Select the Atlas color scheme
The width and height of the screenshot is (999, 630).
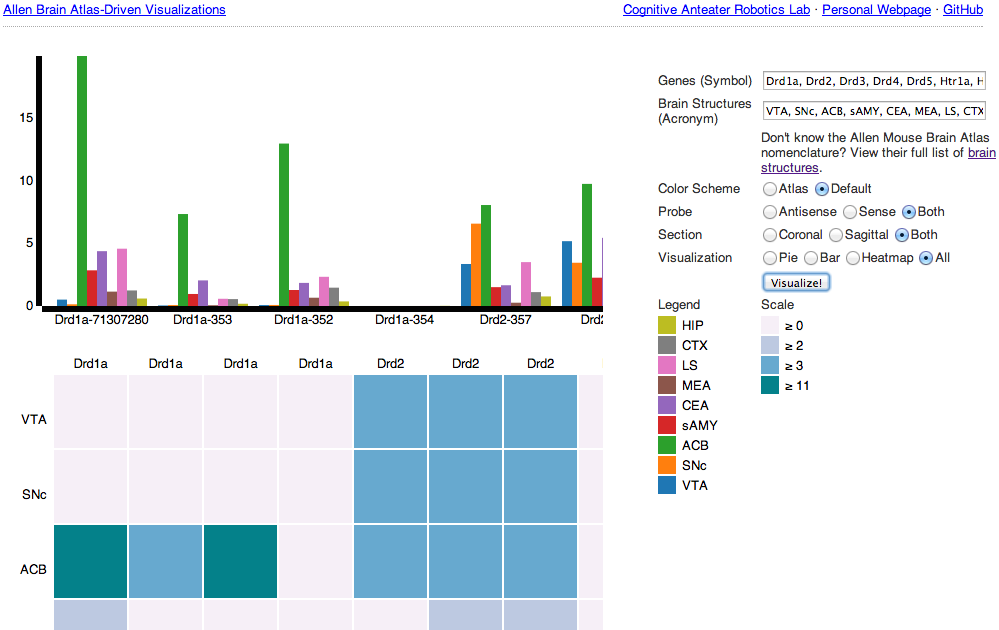click(770, 189)
